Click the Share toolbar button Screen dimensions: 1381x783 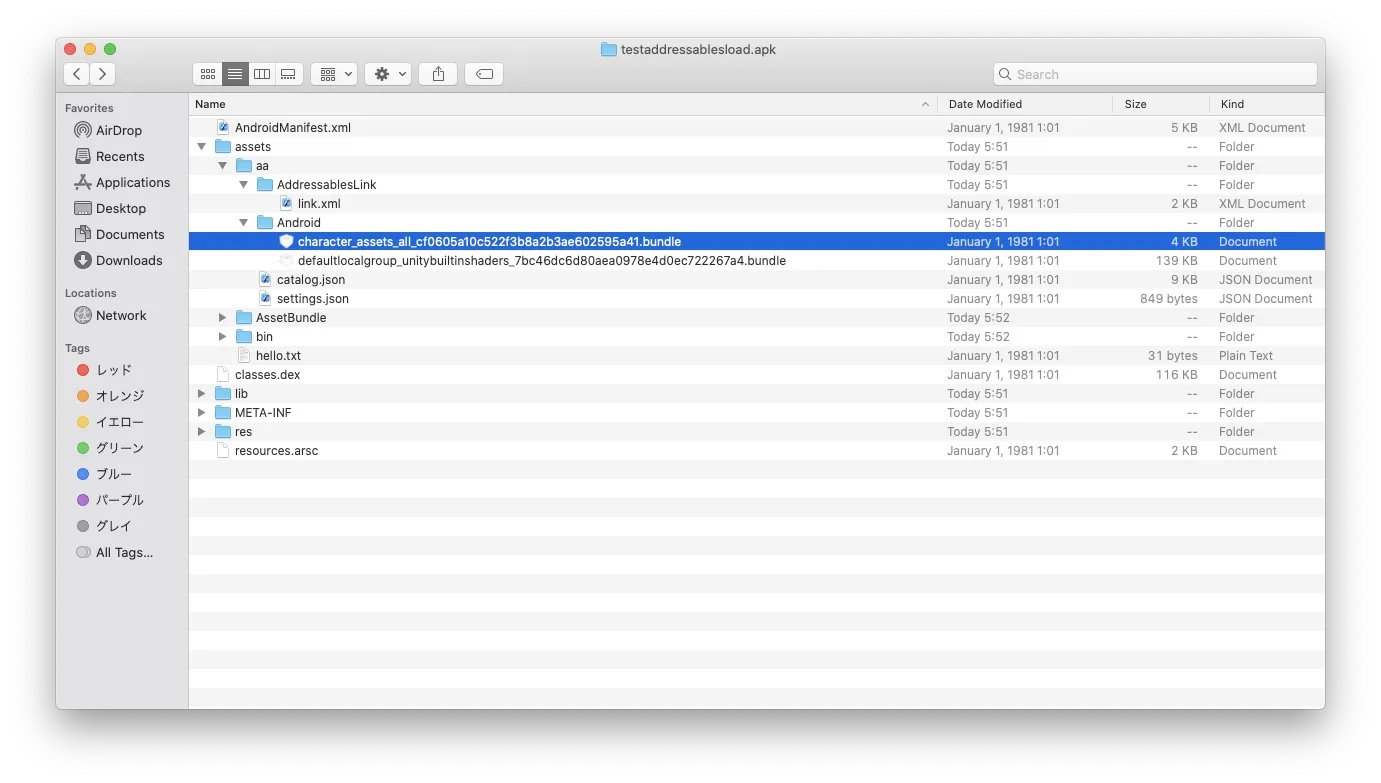coord(438,74)
